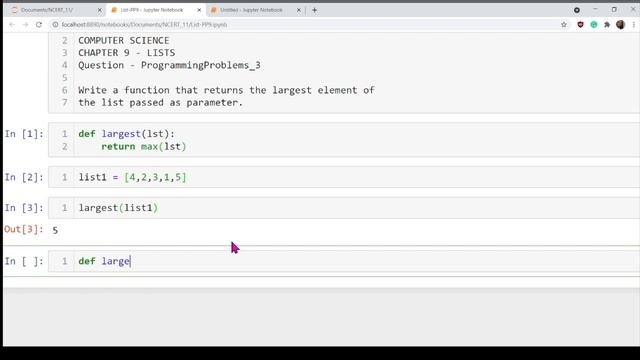Click the 'In [2]:' prompt label
This screenshot has width=640, height=360.
(x=24, y=177)
